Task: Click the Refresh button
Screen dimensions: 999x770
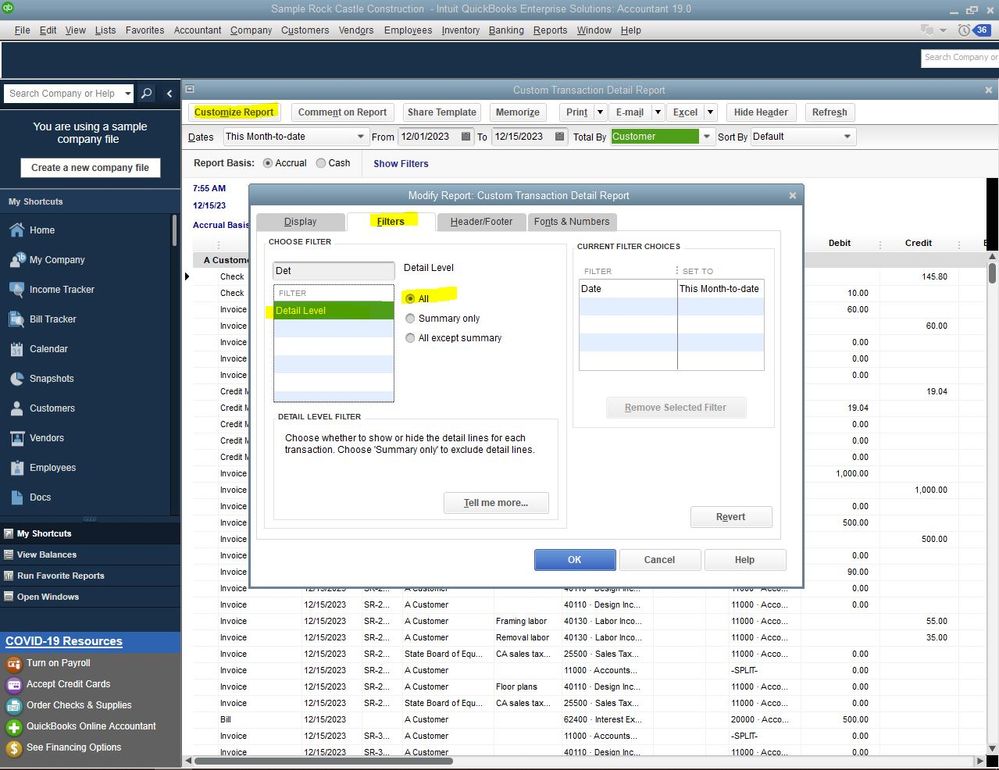Action: point(830,112)
